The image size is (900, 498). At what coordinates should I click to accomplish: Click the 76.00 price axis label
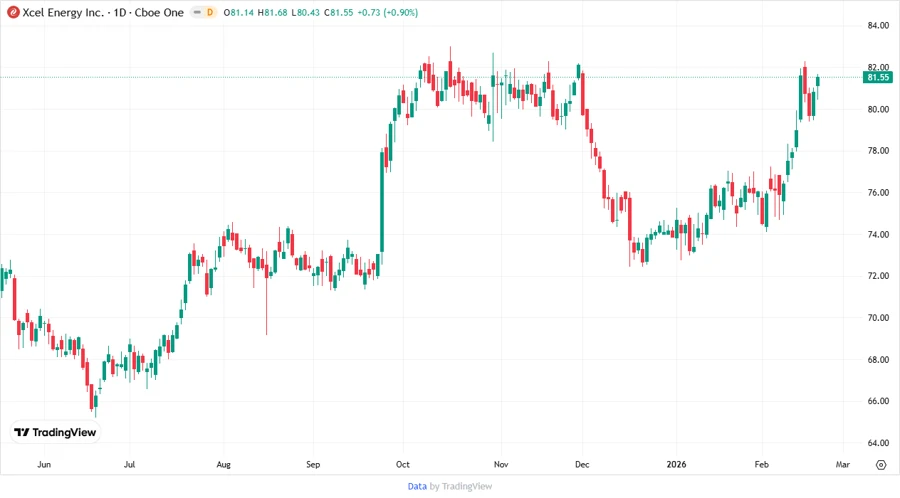(878, 193)
